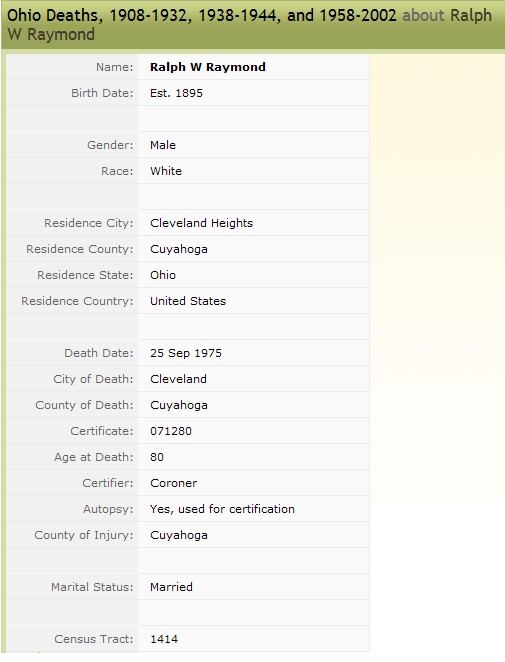Click the Male gender value
The width and height of the screenshot is (505, 662).
pyautogui.click(x=163, y=145)
